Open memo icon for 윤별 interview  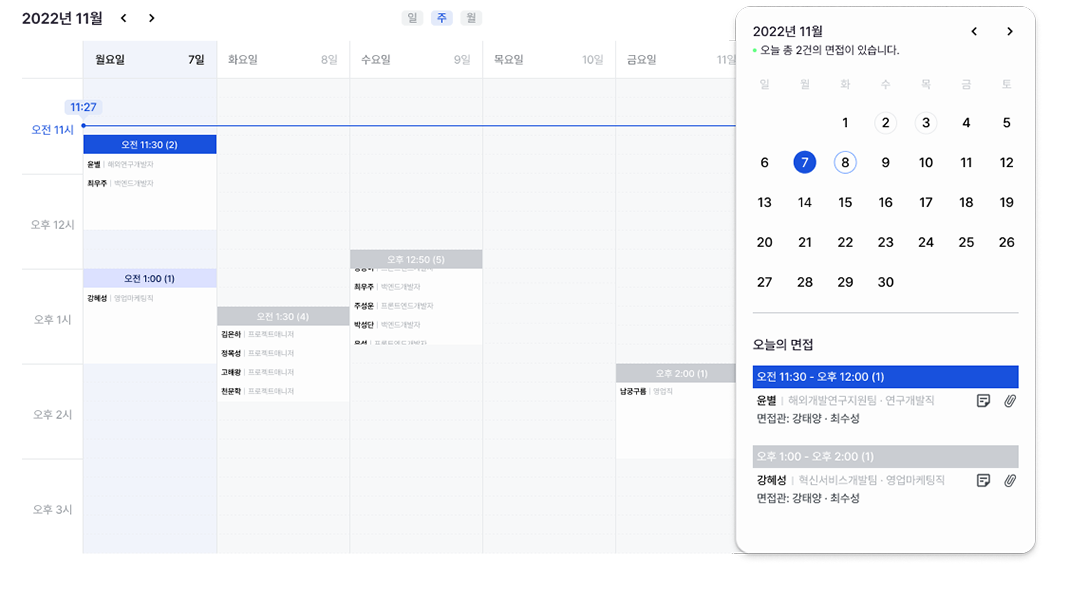[x=983, y=401]
